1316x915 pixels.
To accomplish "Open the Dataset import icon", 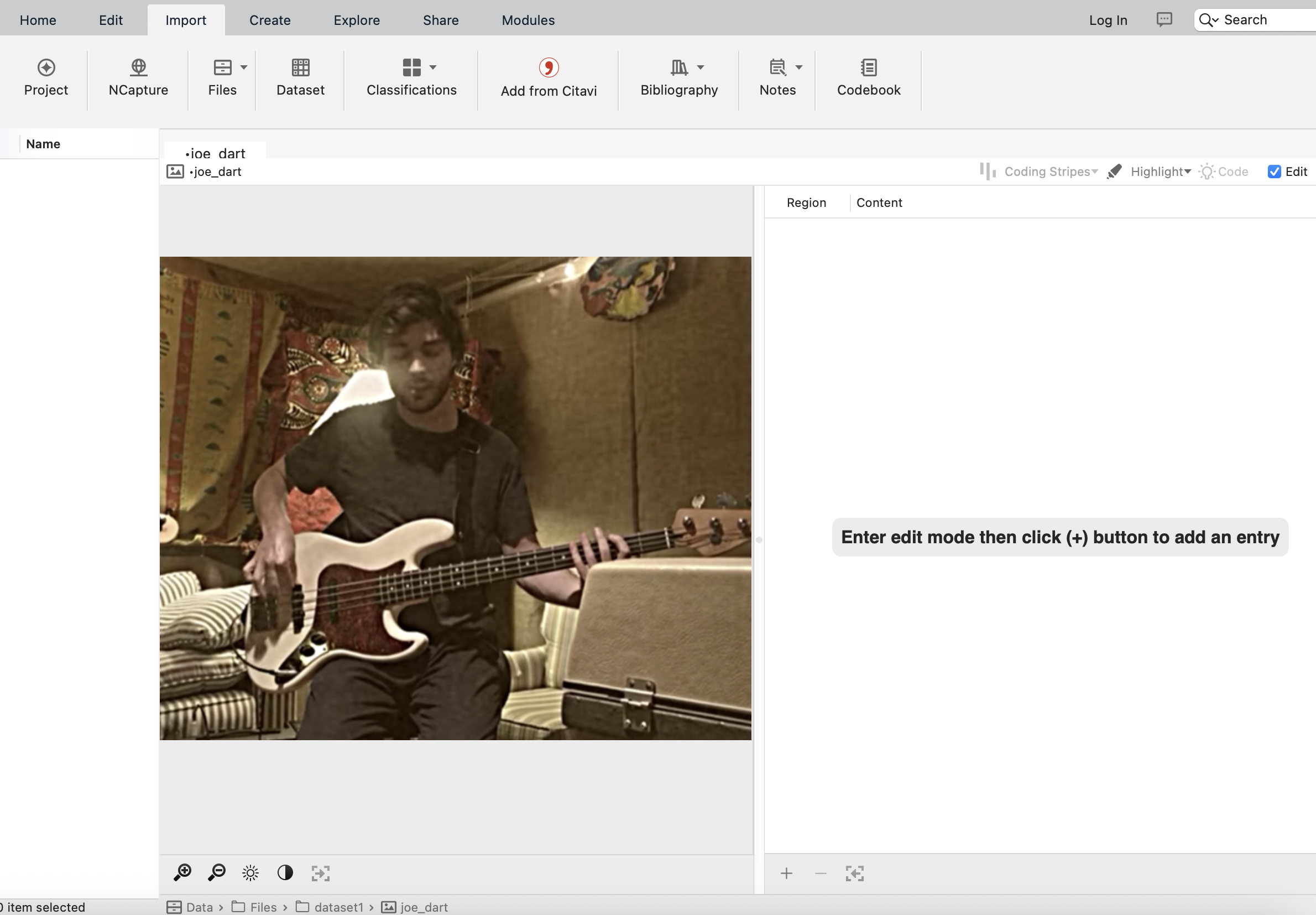I will [x=300, y=67].
